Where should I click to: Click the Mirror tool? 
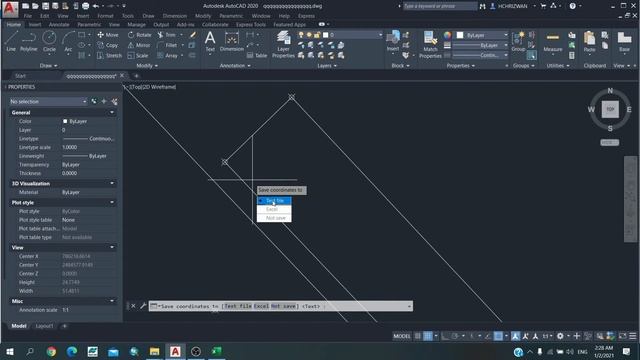coord(139,45)
